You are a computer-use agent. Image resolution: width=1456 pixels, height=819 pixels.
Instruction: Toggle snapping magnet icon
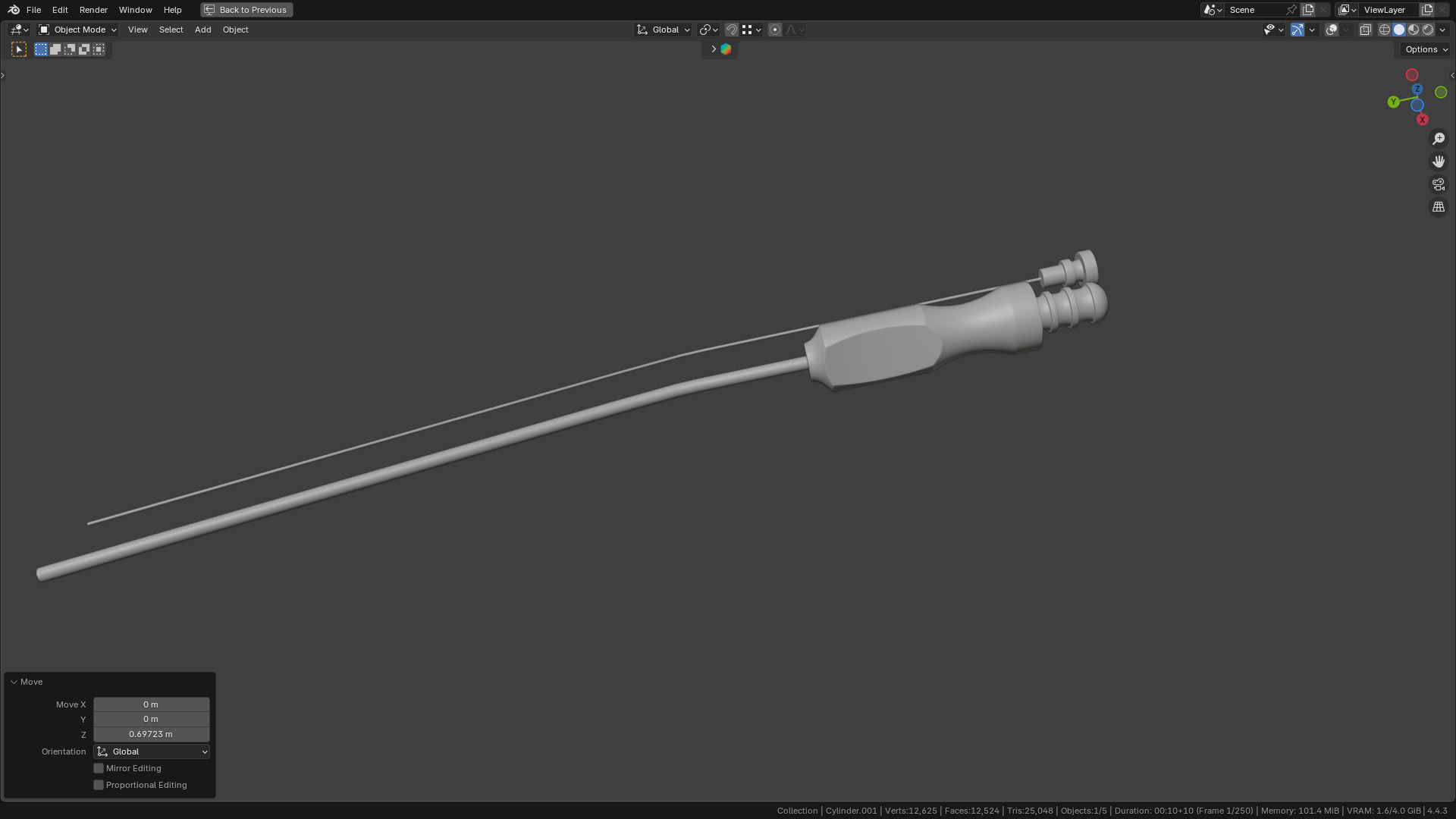point(731,30)
